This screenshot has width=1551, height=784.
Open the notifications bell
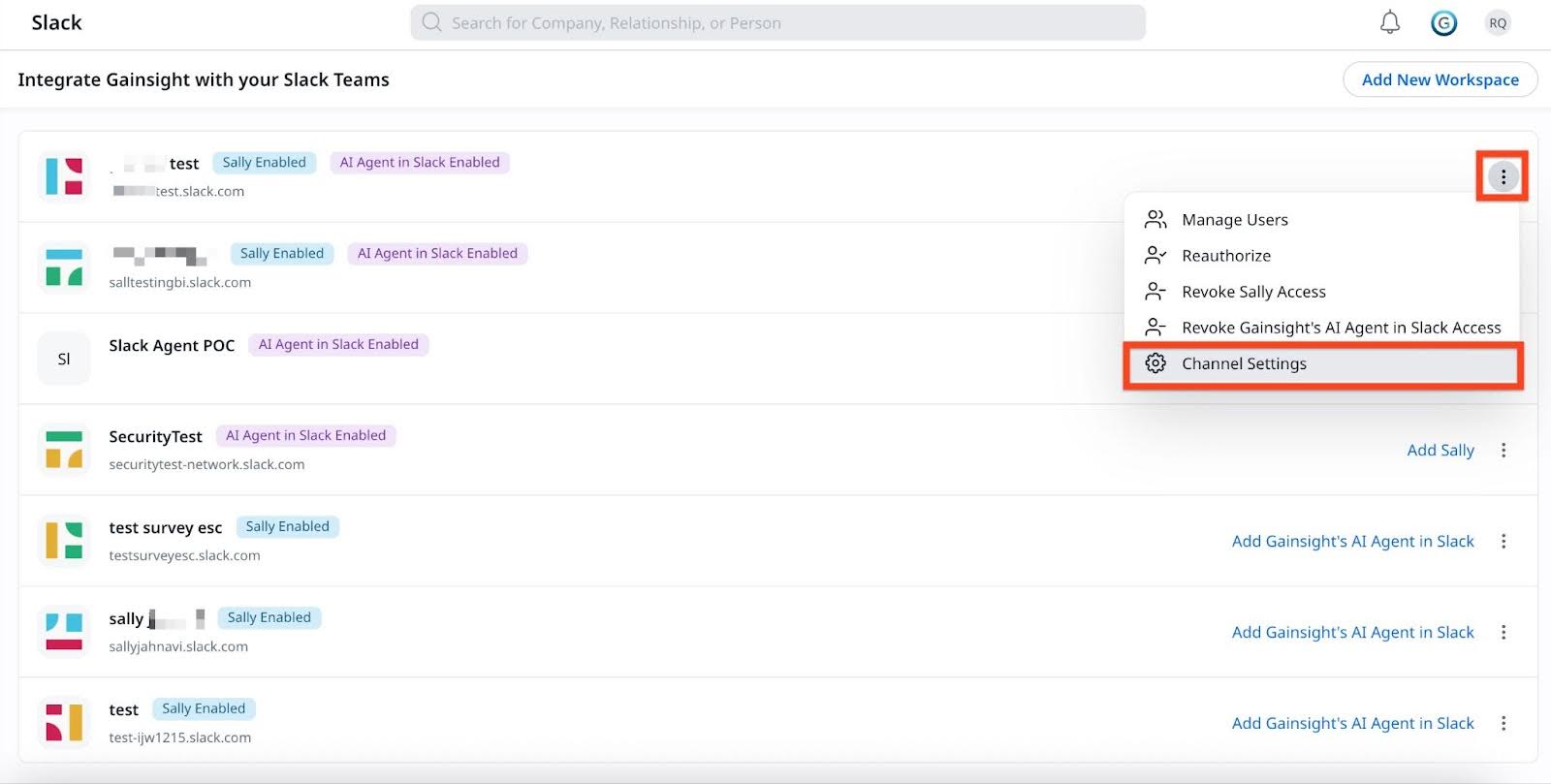[1390, 22]
